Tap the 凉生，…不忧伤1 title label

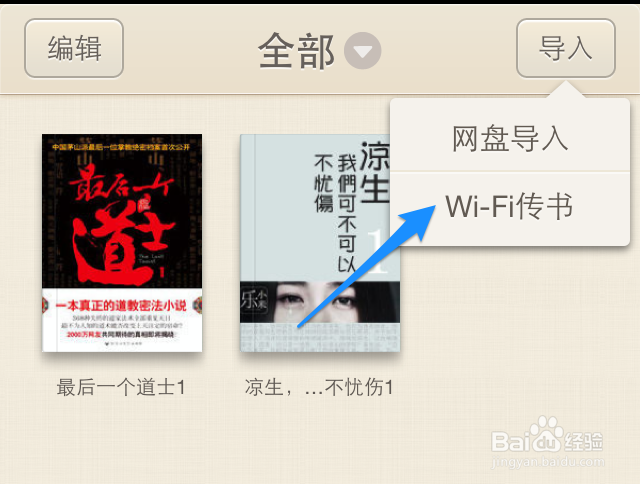319,387
